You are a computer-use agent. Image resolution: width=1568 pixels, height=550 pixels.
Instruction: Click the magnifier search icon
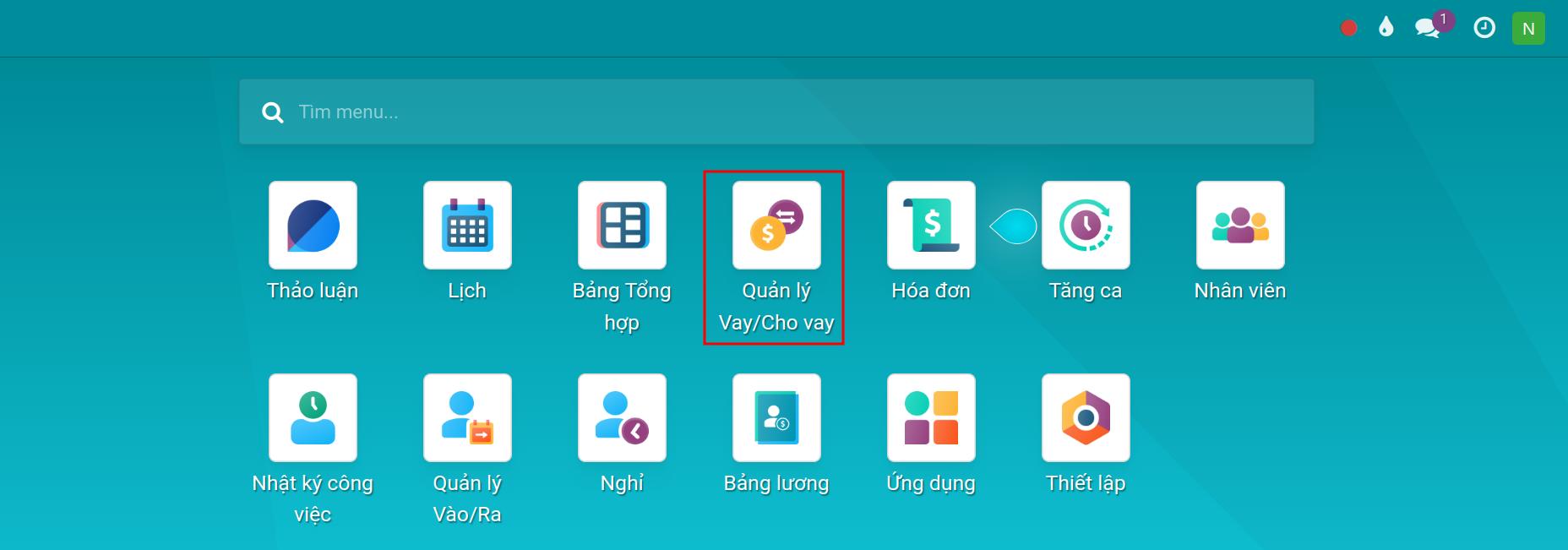coord(273,112)
